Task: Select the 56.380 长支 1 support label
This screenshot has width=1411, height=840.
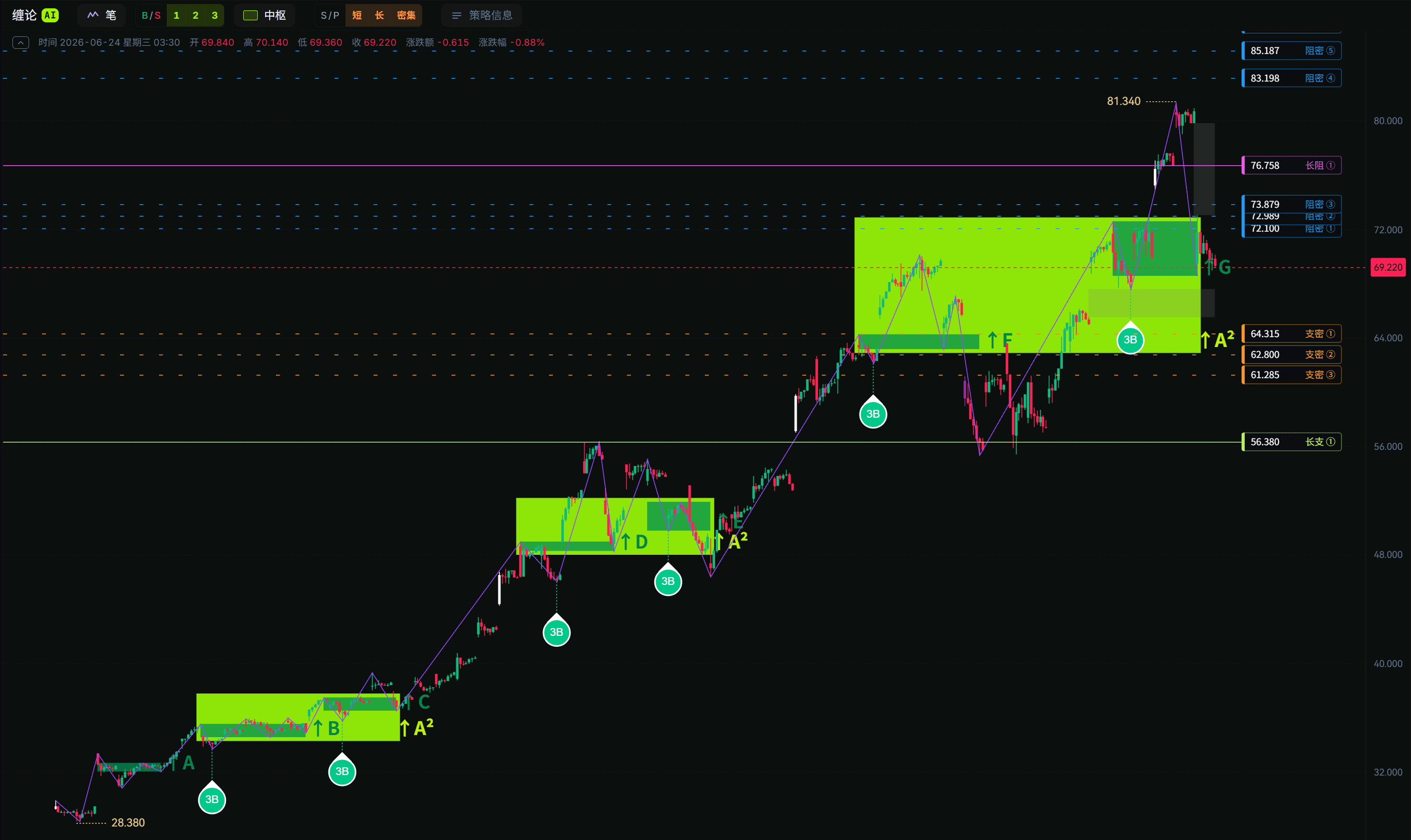Action: click(1291, 442)
